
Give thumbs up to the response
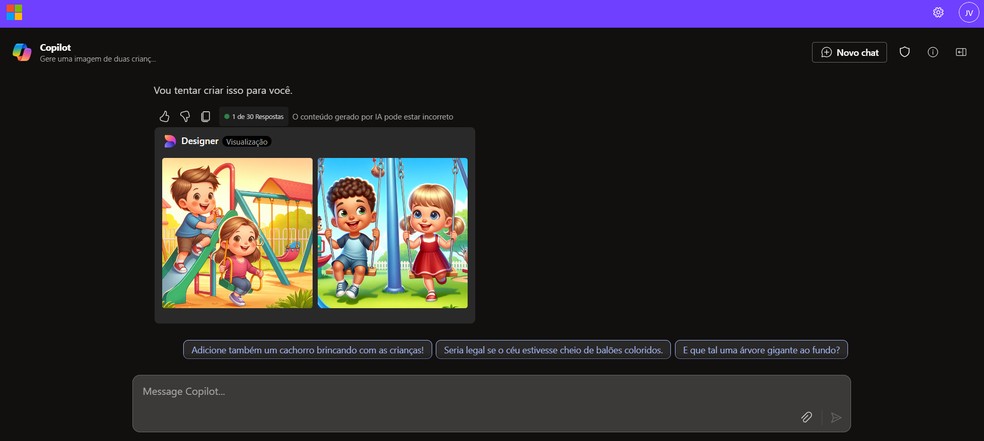click(164, 117)
